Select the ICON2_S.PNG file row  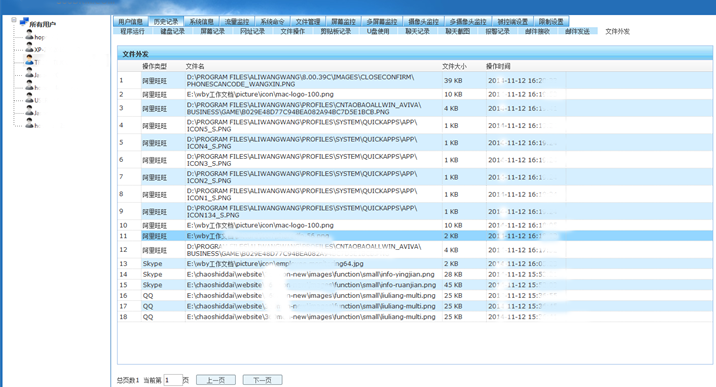415,177
